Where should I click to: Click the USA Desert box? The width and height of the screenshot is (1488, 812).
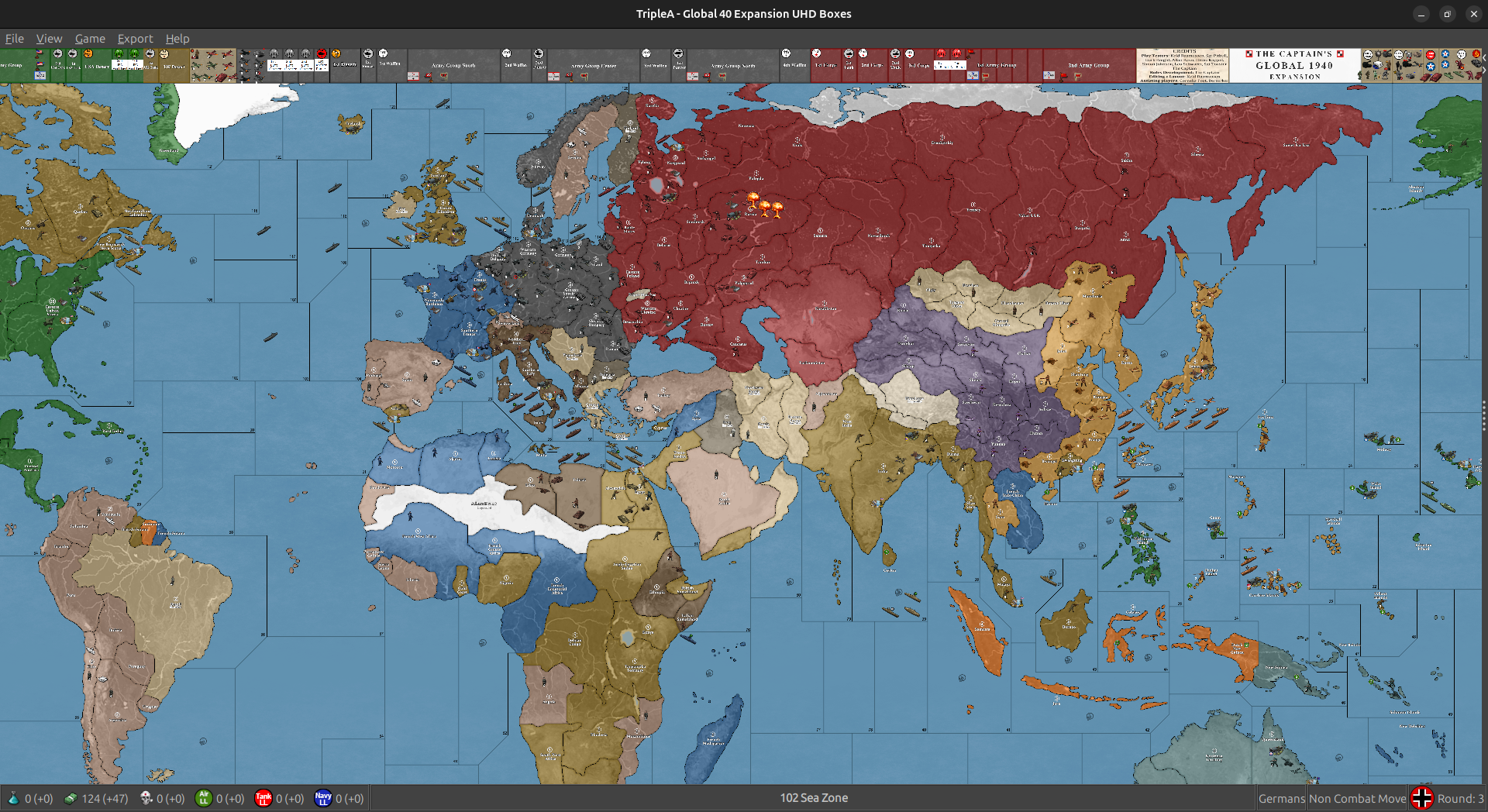[97, 66]
